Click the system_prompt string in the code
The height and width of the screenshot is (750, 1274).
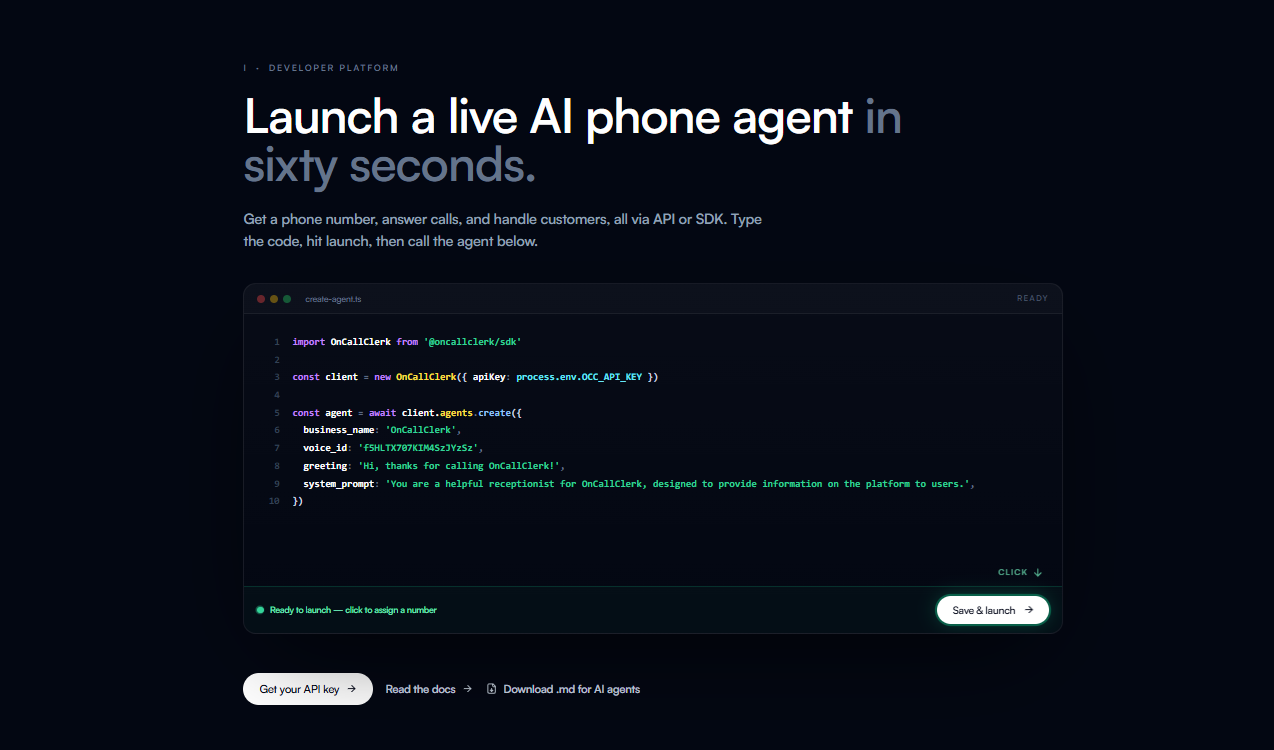click(x=677, y=484)
